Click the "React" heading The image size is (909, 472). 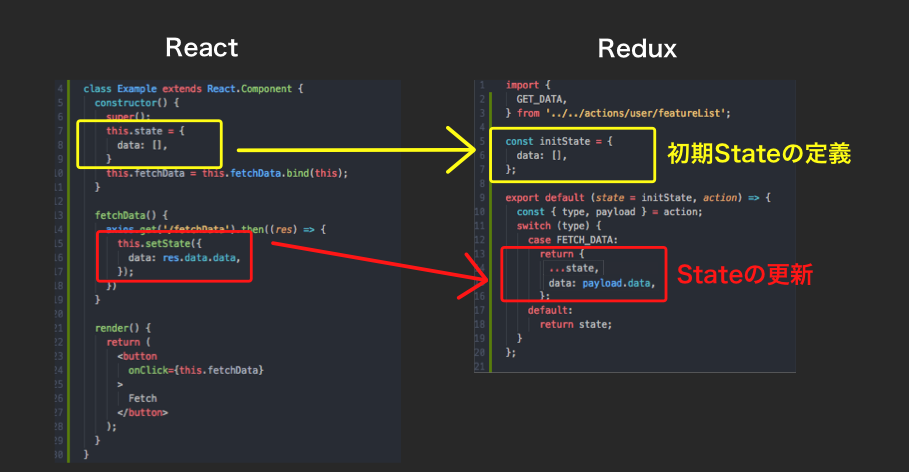(202, 48)
